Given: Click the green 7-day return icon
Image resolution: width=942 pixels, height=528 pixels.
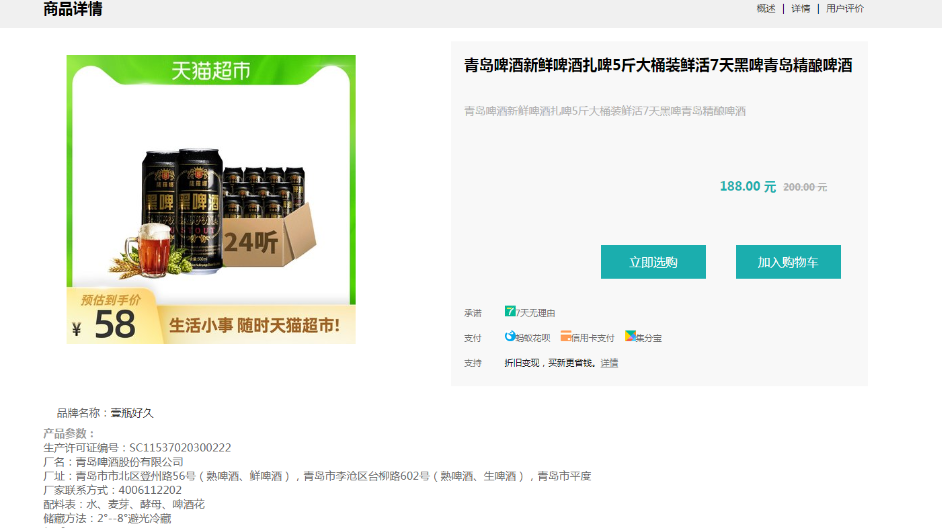Looking at the screenshot, I should (510, 311).
